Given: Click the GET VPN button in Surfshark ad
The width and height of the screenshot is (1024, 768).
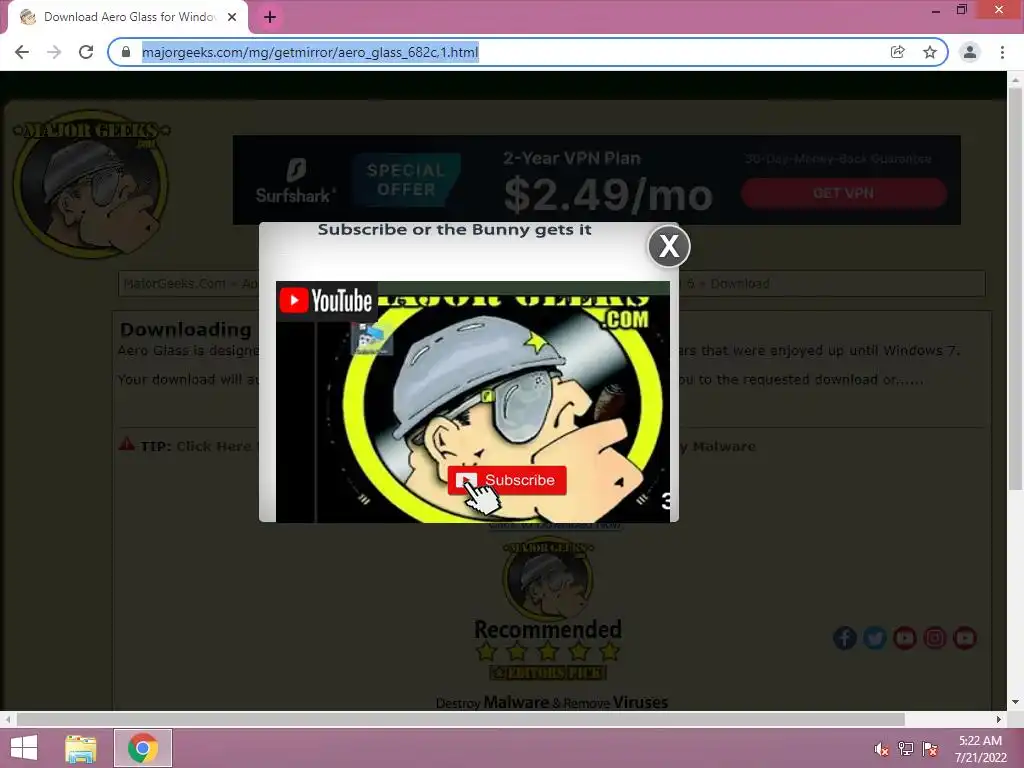Looking at the screenshot, I should click(x=844, y=193).
